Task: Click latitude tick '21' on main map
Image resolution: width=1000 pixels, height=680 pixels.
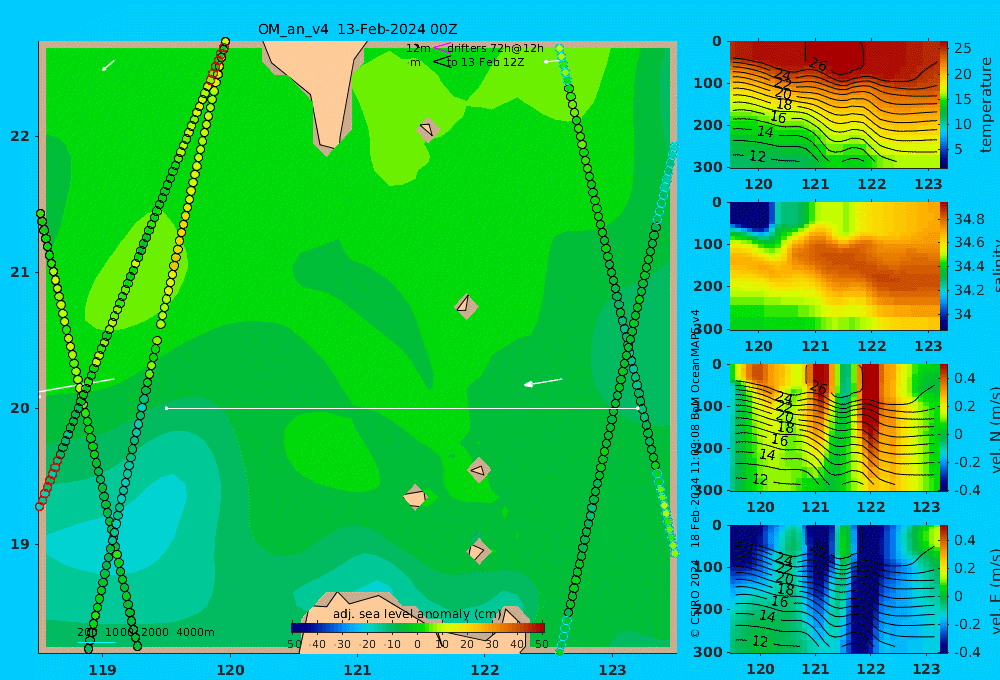Action: [x=20, y=272]
